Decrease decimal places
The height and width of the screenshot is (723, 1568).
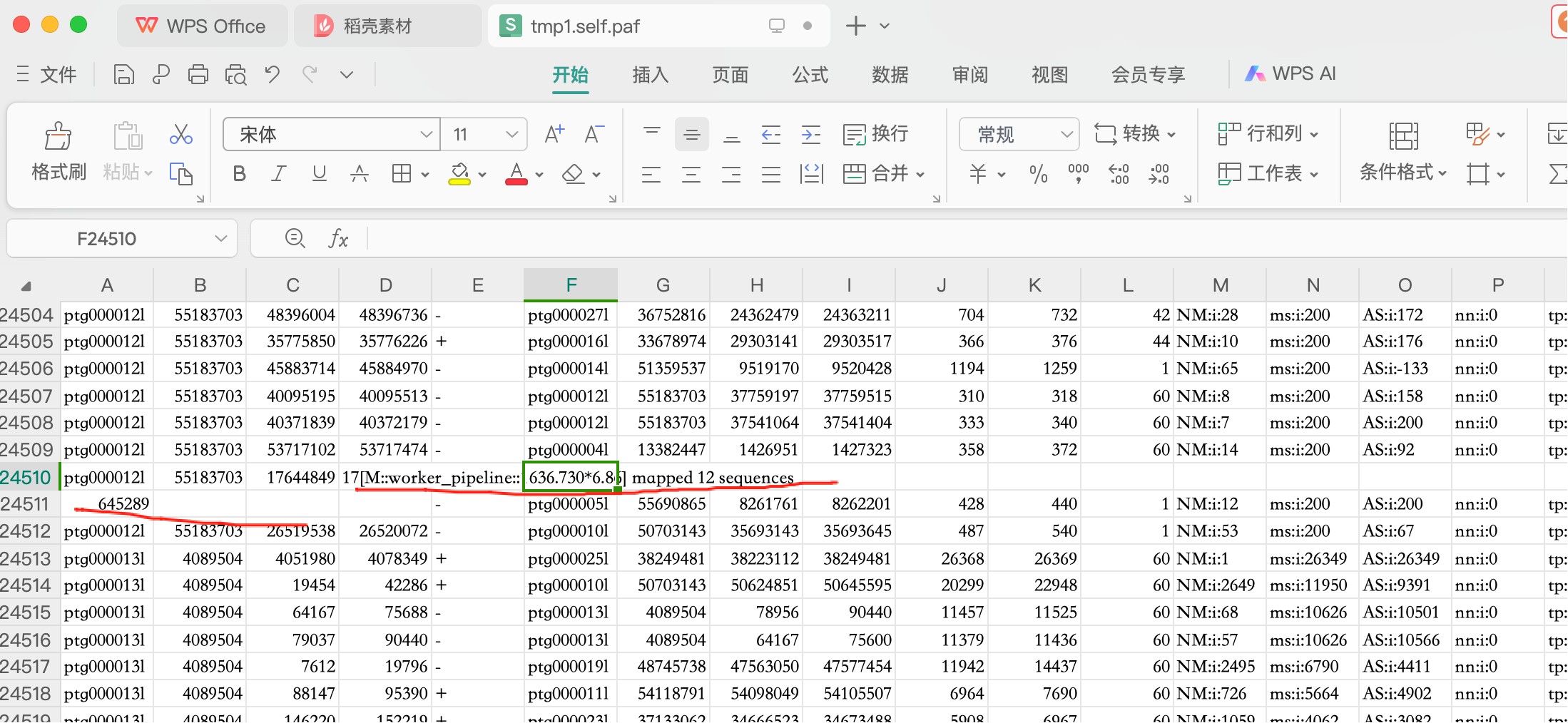[x=1159, y=174]
